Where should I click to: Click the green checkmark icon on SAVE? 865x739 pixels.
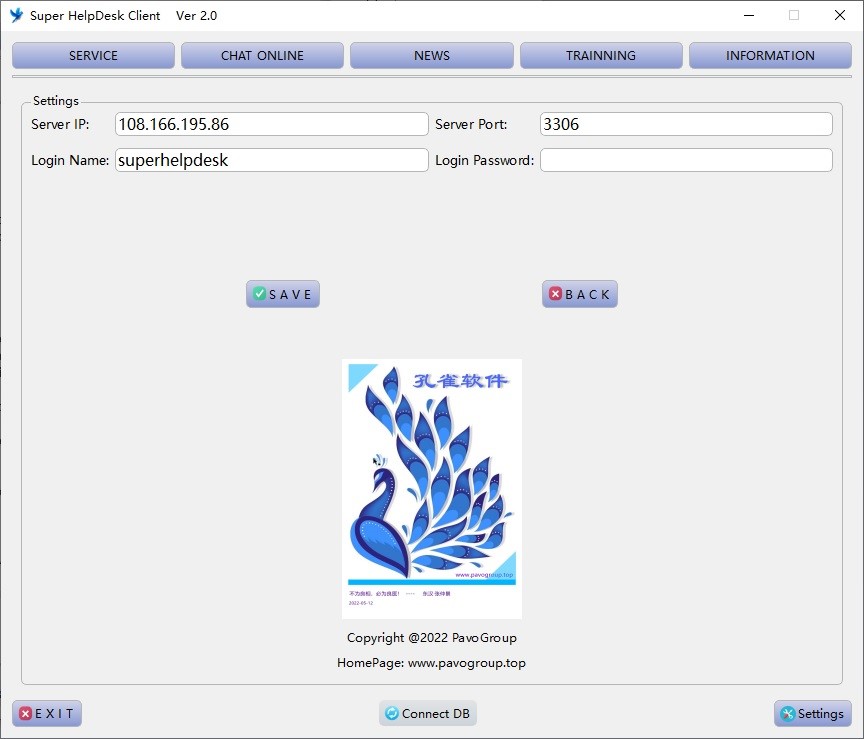(259, 294)
